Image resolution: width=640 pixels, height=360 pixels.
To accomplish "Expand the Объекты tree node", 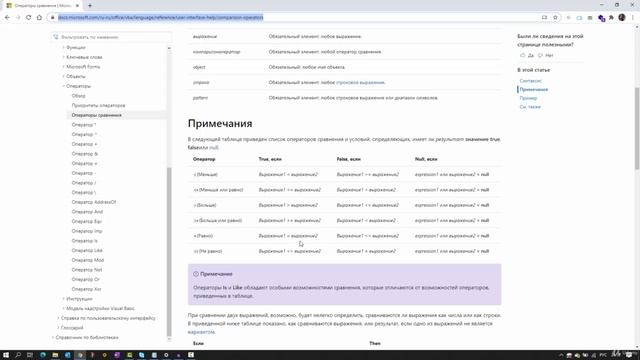I will pos(63,76).
